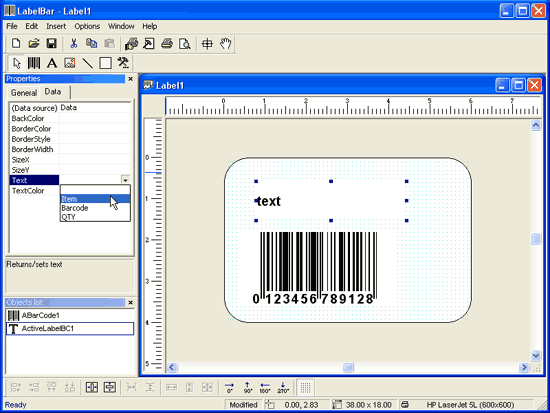Select the hand pan tool
The height and width of the screenshot is (413, 550).
point(226,44)
